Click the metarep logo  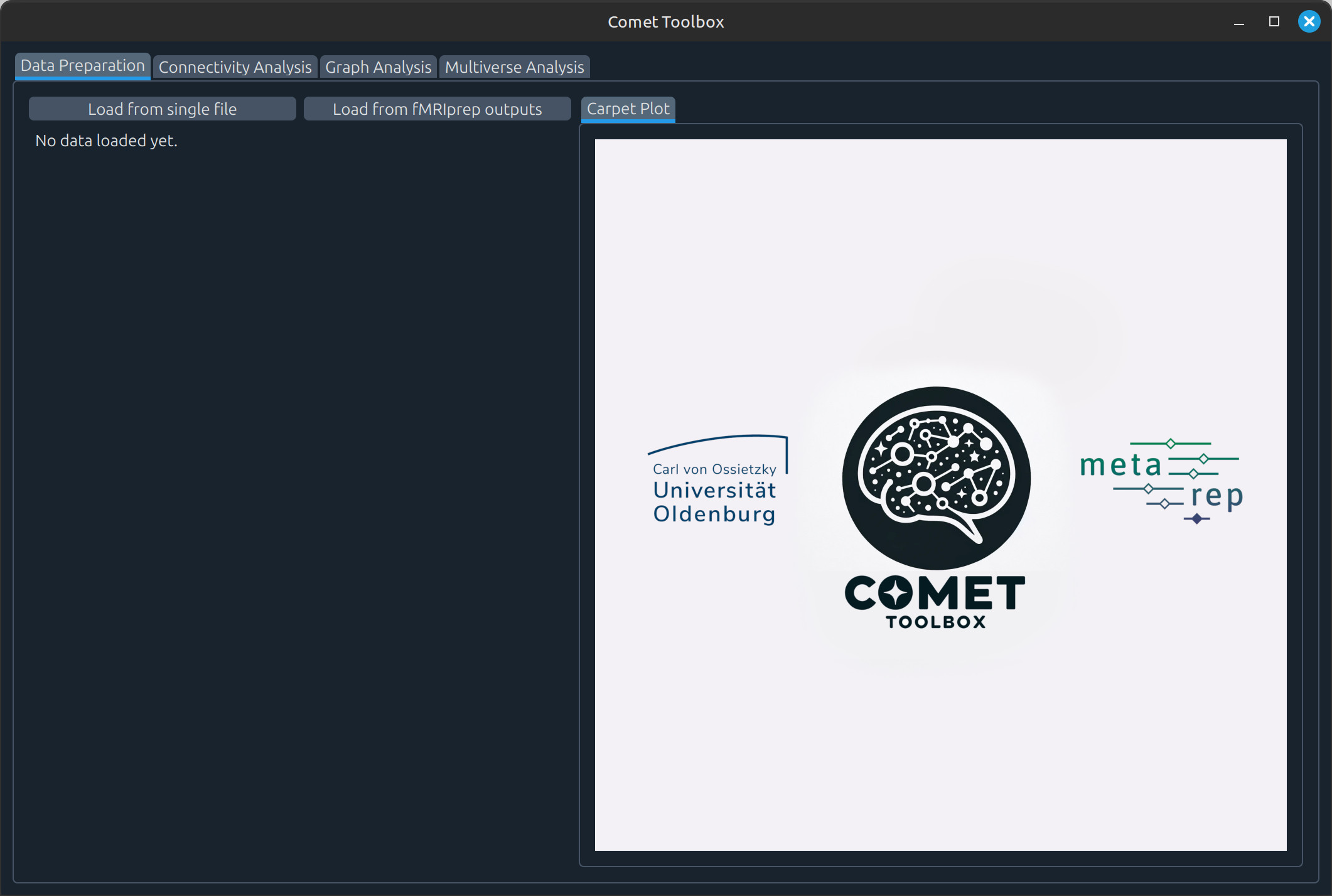pos(1161,482)
